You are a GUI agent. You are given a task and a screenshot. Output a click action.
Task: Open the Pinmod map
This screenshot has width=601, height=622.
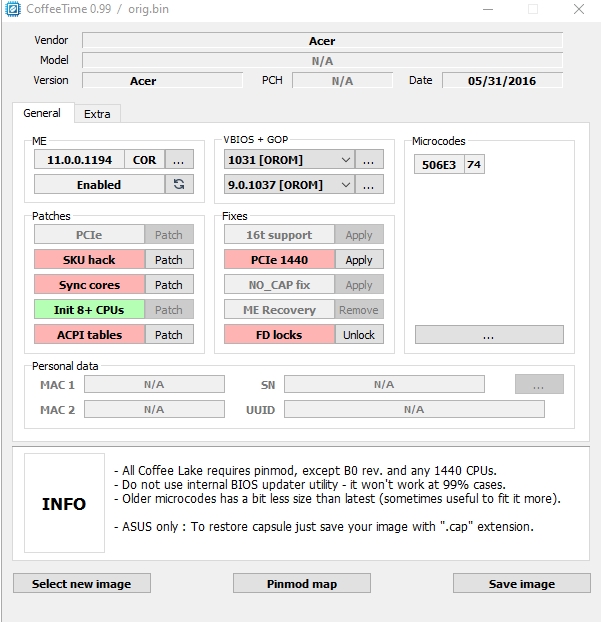click(x=302, y=583)
